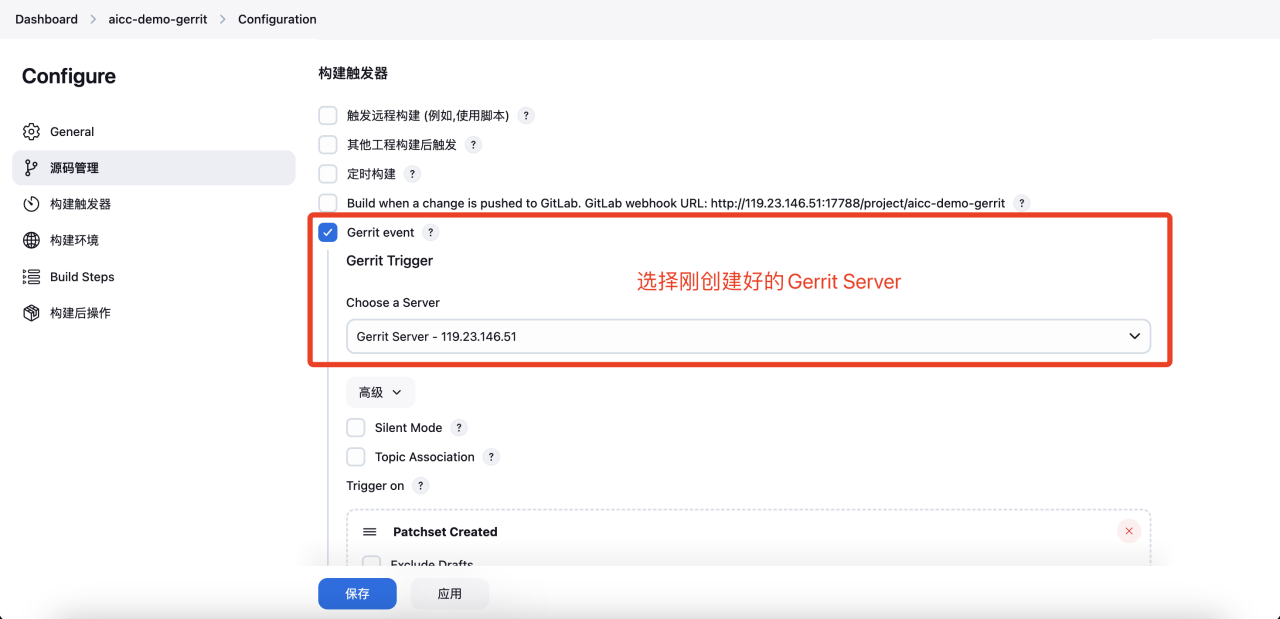
Task: Remove the Patchset Created trigger
Action: point(1129,531)
